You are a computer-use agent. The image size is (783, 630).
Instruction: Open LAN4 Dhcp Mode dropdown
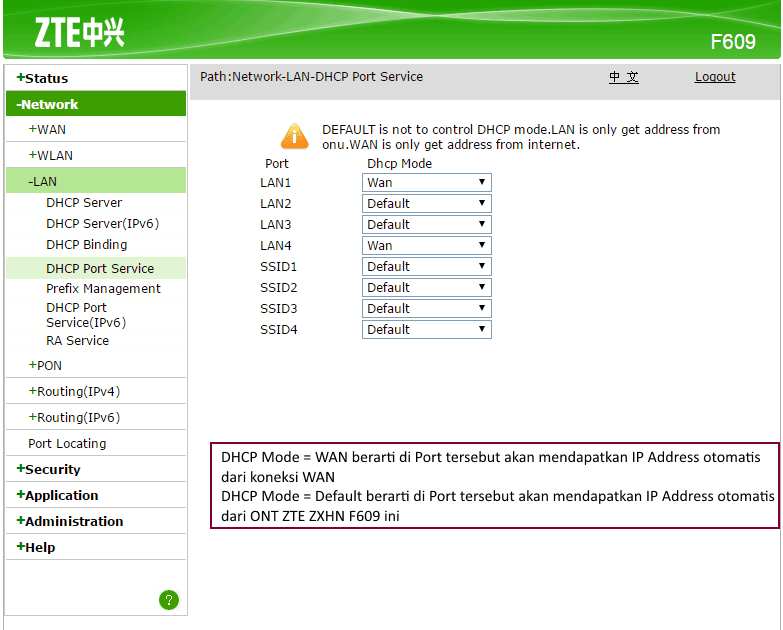(x=426, y=246)
